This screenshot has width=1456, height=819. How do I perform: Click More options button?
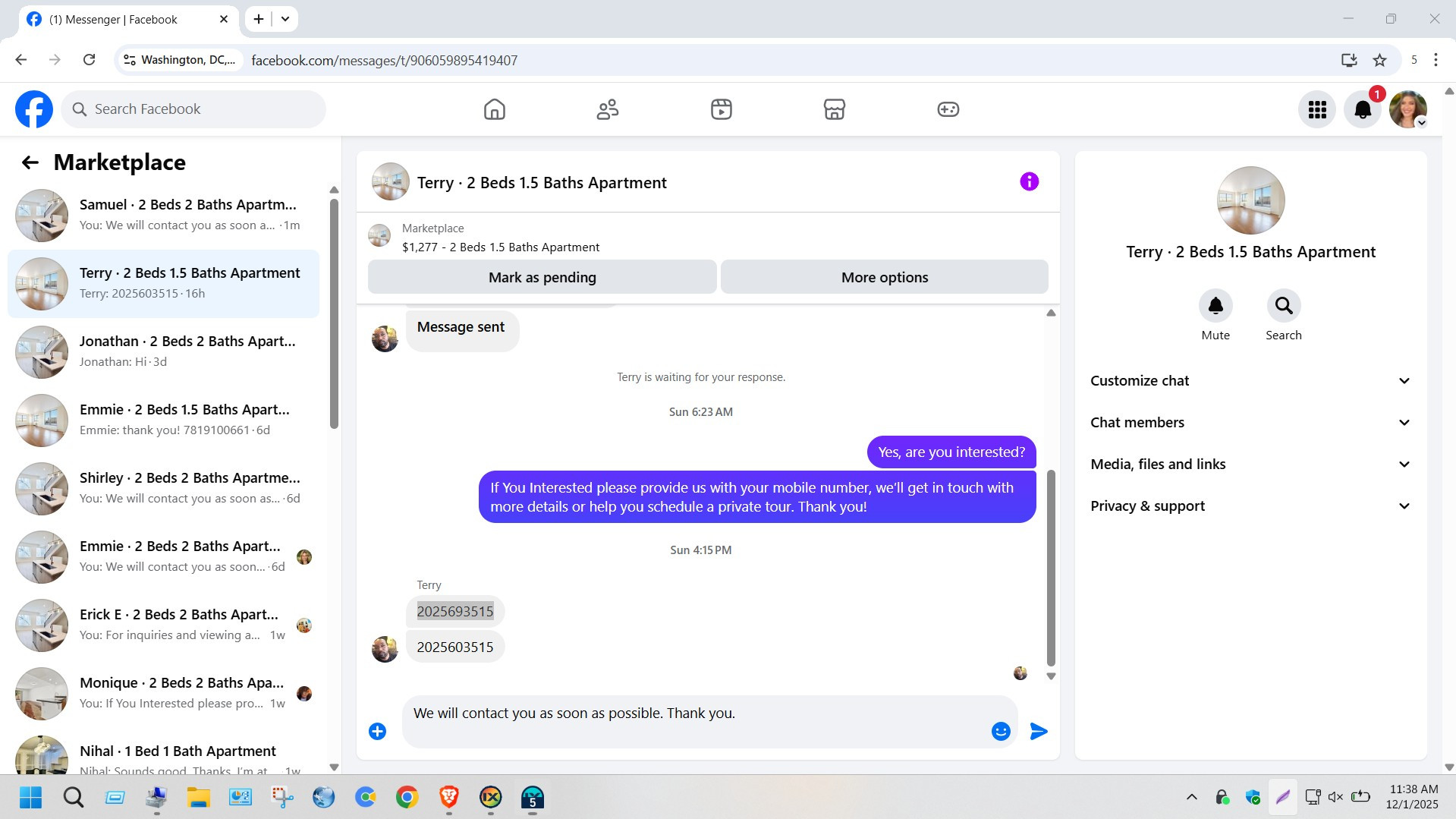884,277
